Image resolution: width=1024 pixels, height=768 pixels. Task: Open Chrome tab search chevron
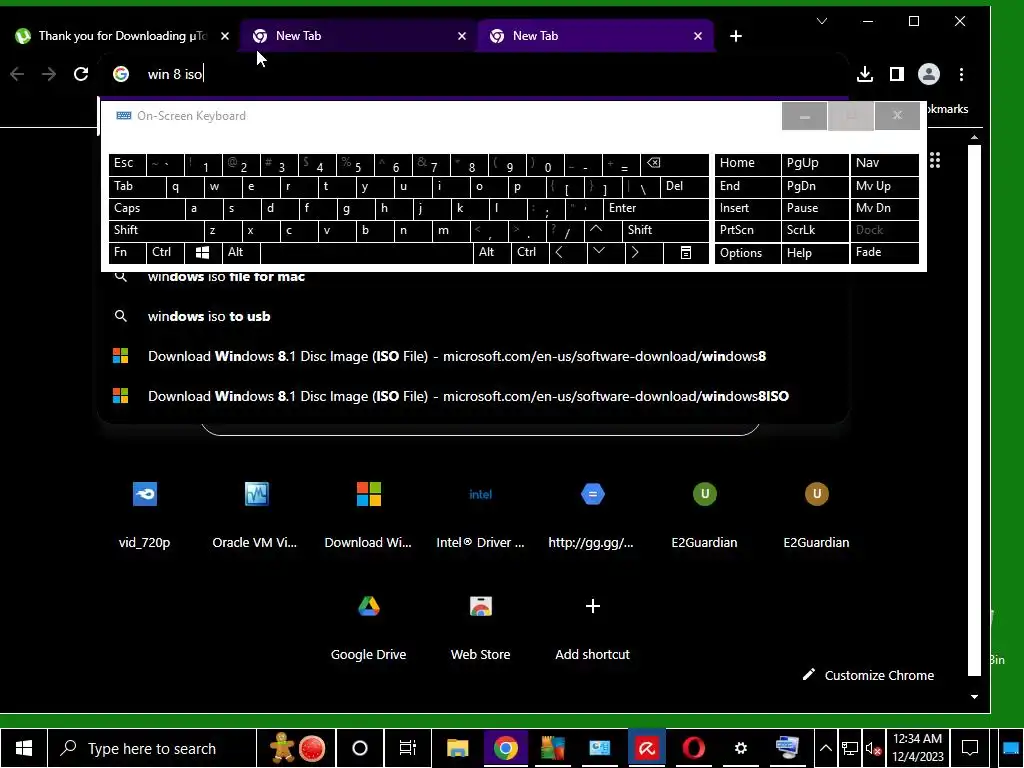click(x=822, y=21)
